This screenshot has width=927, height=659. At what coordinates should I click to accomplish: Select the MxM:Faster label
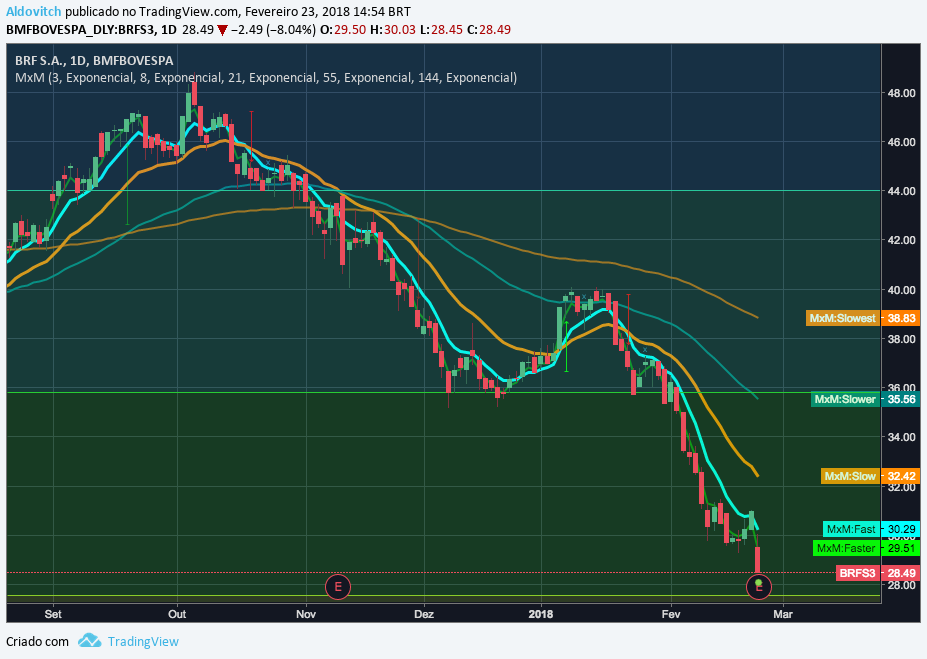(x=846, y=548)
